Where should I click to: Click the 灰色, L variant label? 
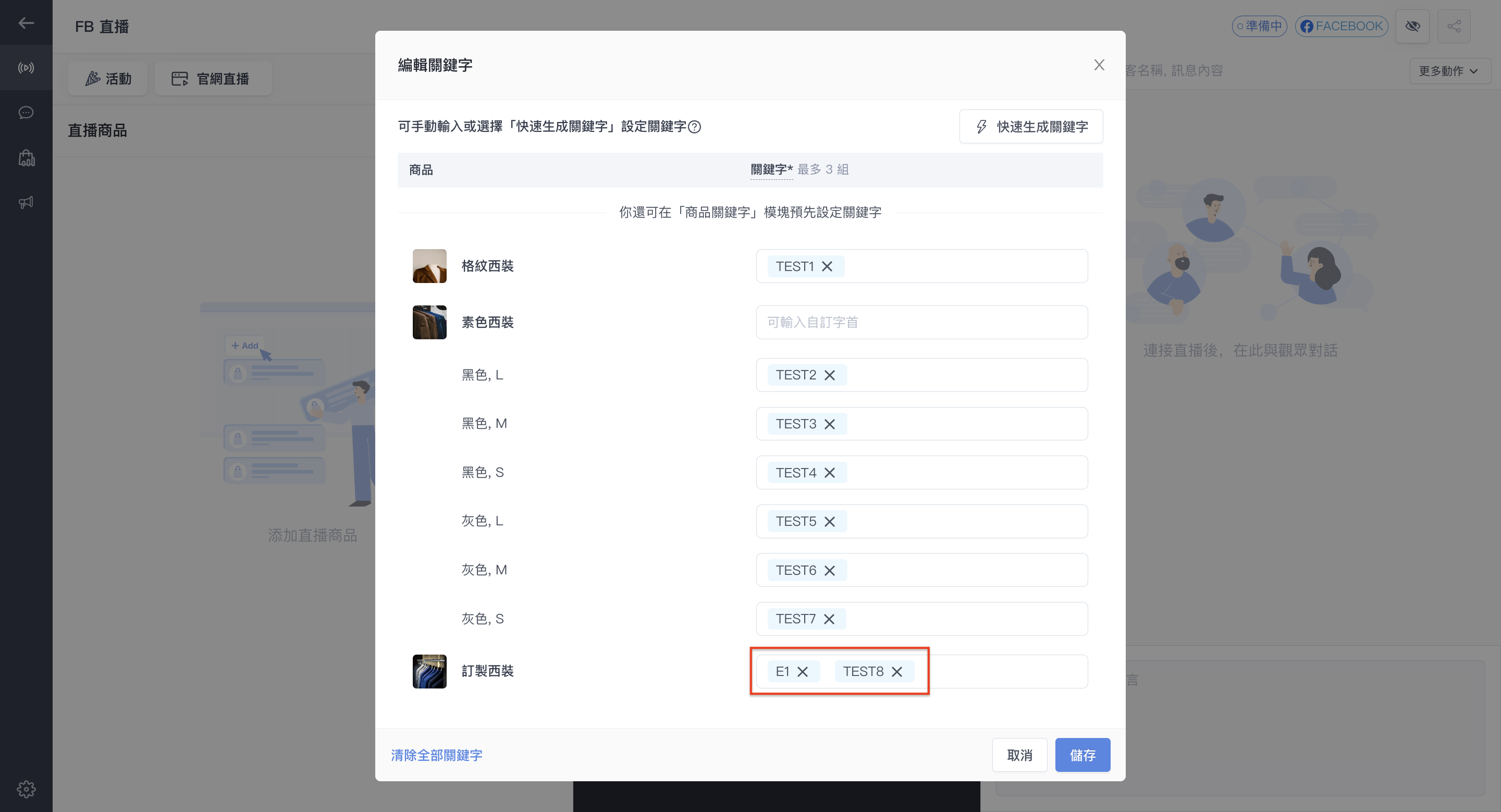click(483, 521)
